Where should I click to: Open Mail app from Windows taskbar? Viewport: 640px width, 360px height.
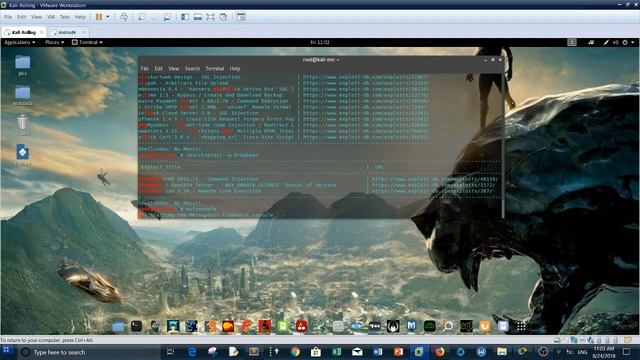coord(357,352)
